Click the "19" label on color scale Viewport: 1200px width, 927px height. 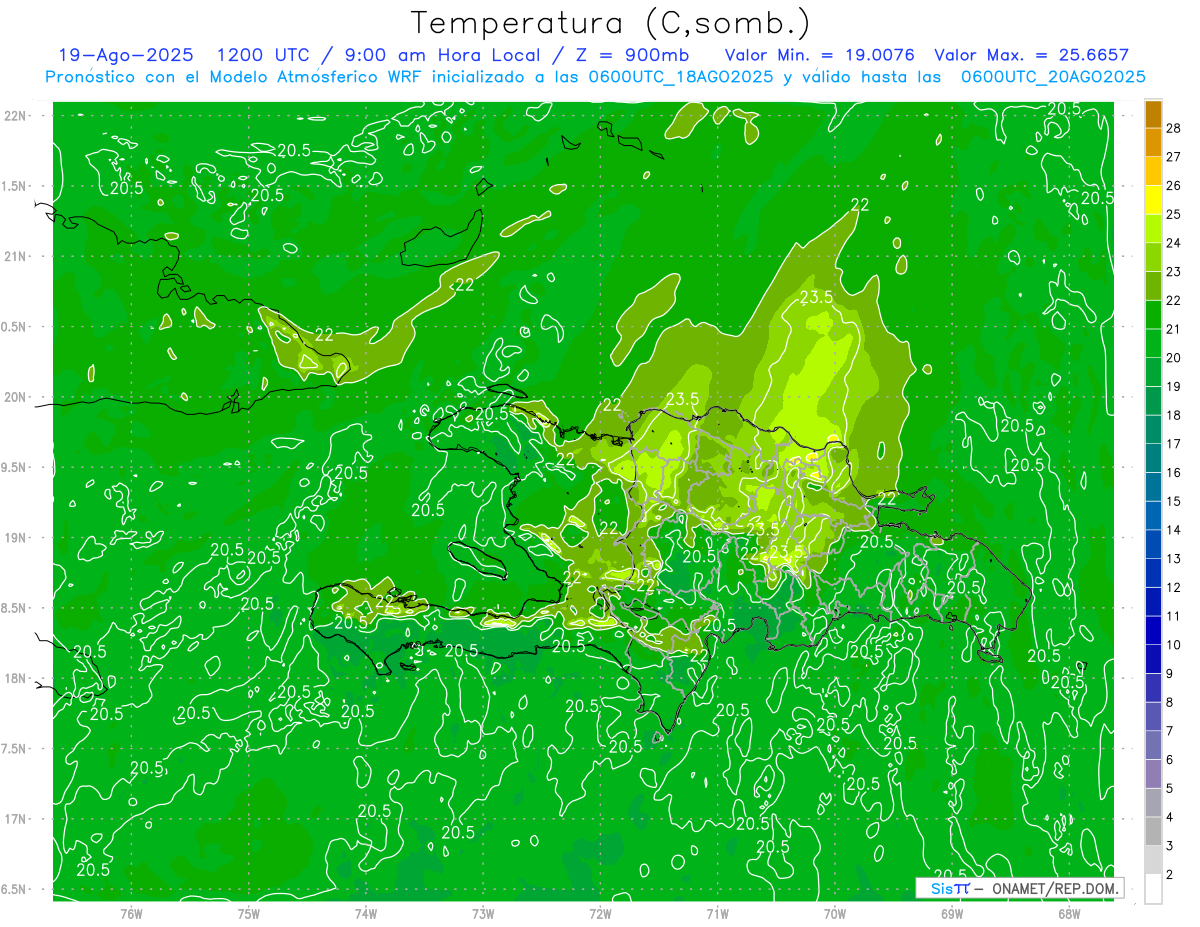click(1175, 386)
